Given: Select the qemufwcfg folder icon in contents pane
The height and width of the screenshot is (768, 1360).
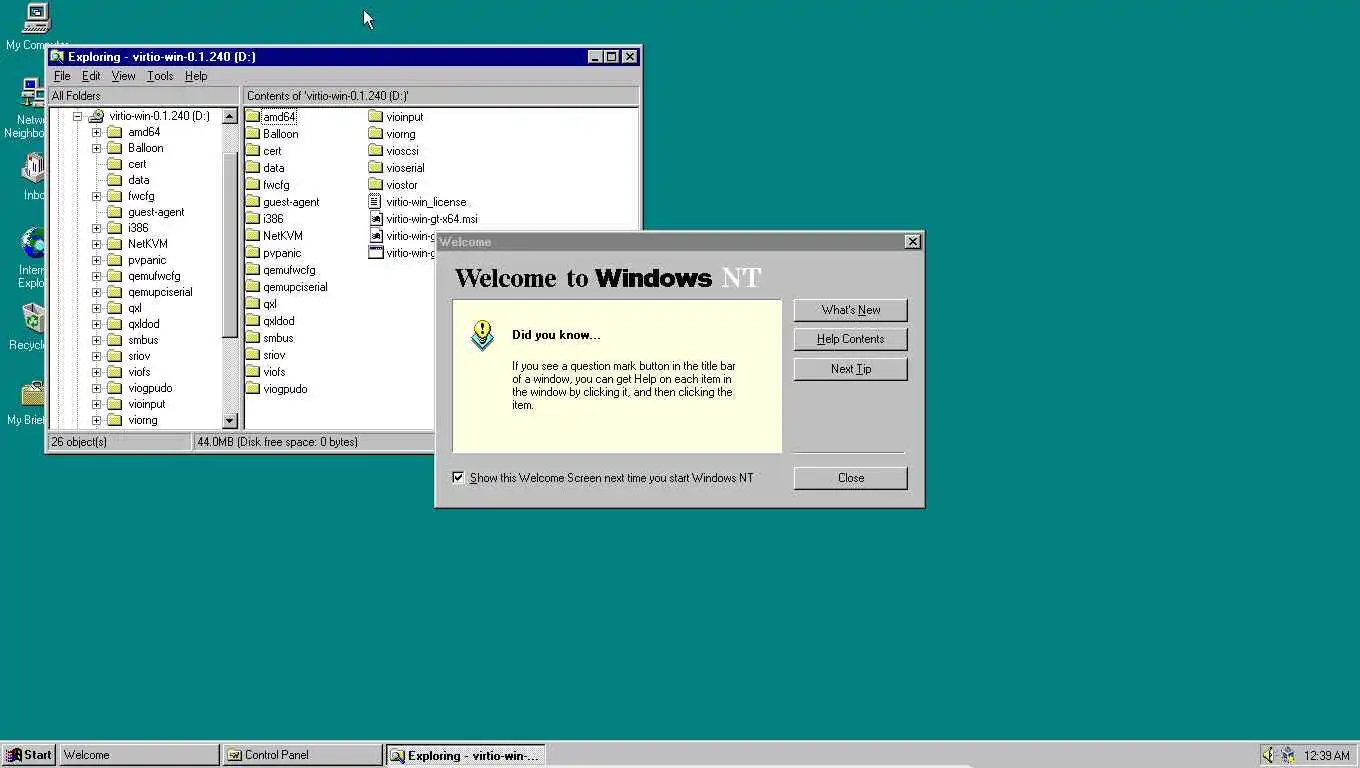Looking at the screenshot, I should (252, 270).
